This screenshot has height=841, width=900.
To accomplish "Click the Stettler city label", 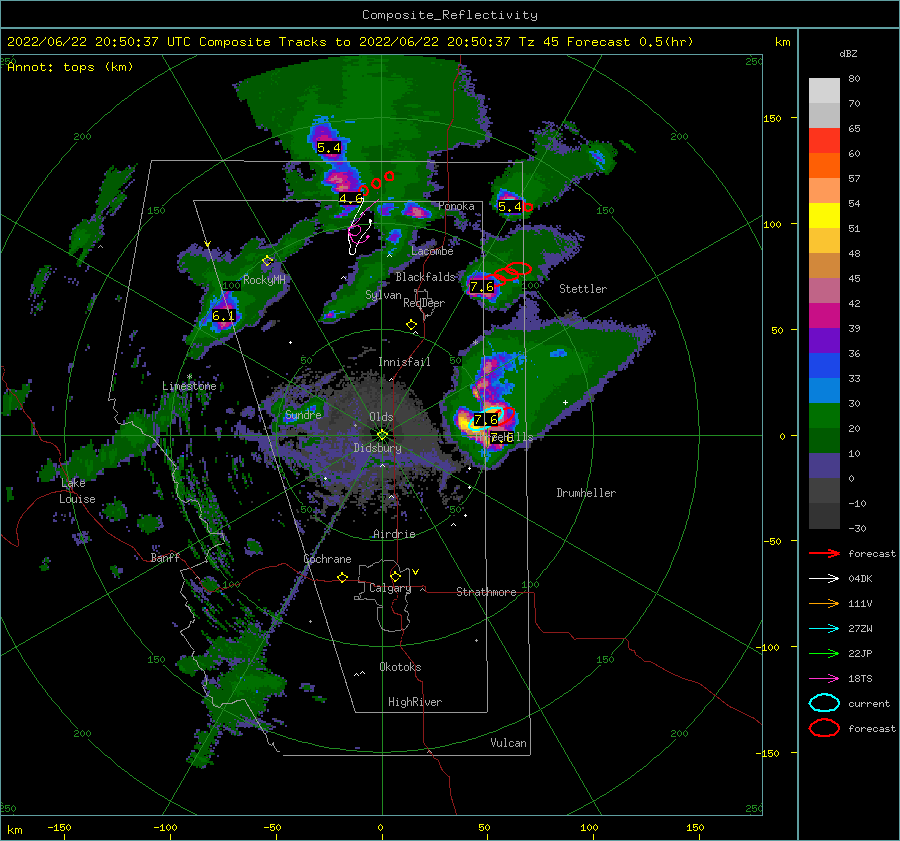I will pyautogui.click(x=583, y=289).
